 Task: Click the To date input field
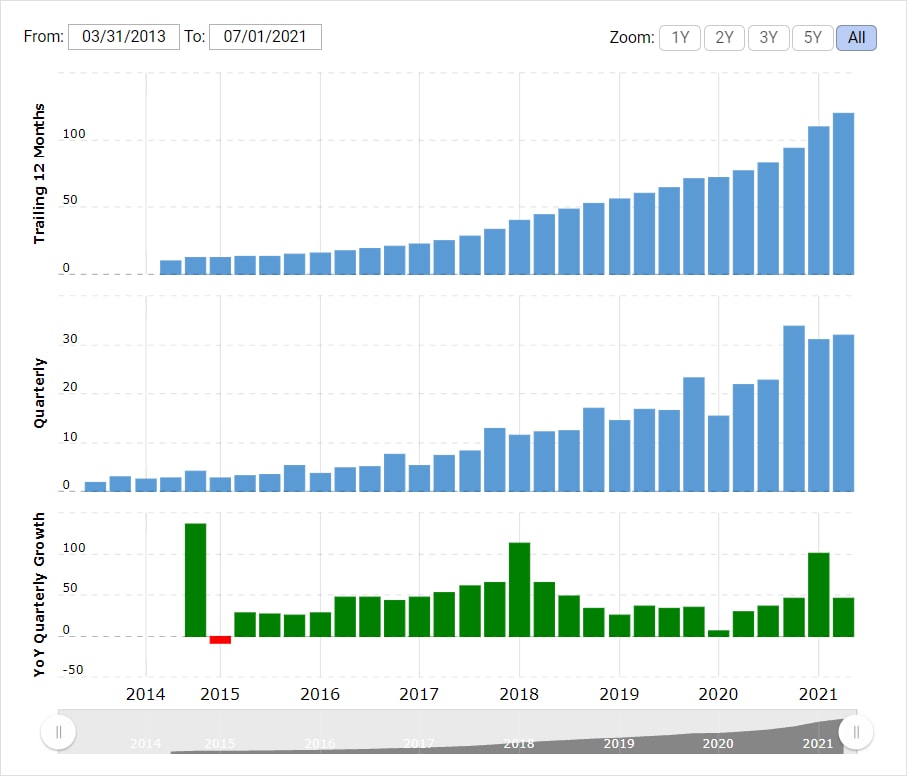265,38
